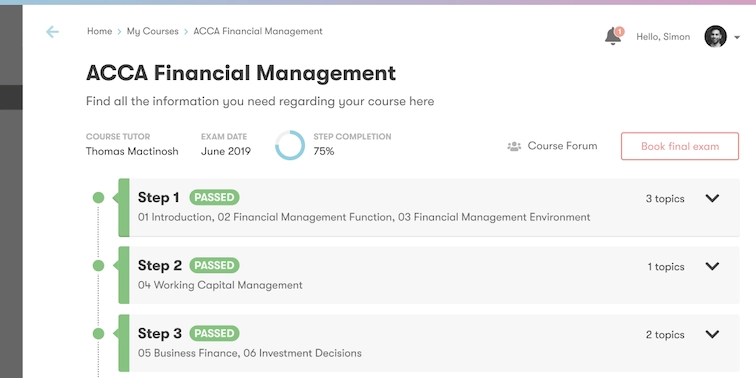Click the step completion progress ring
756x378 pixels.
pos(290,145)
